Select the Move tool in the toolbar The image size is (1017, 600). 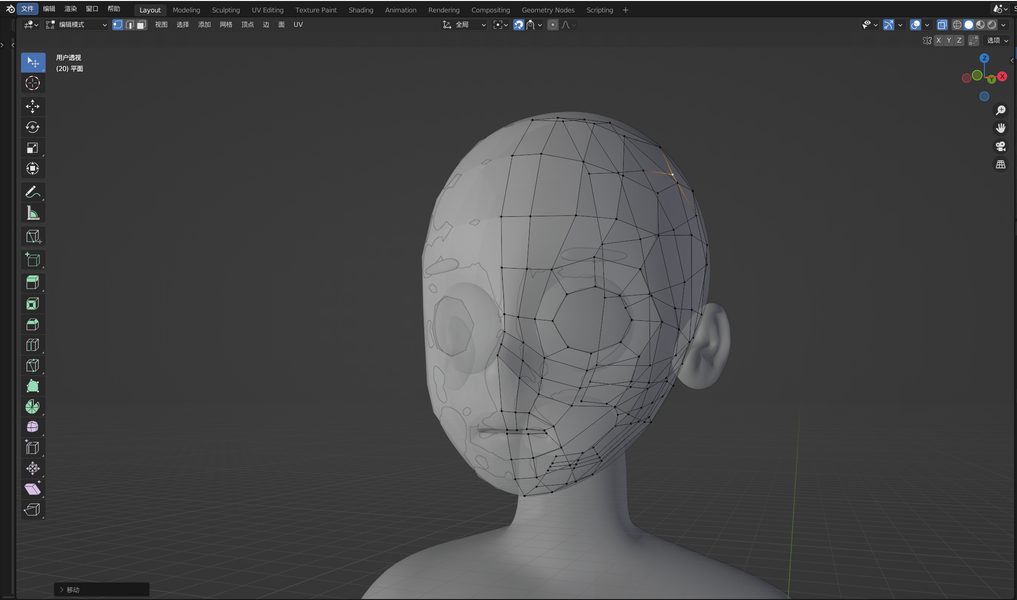coord(33,106)
